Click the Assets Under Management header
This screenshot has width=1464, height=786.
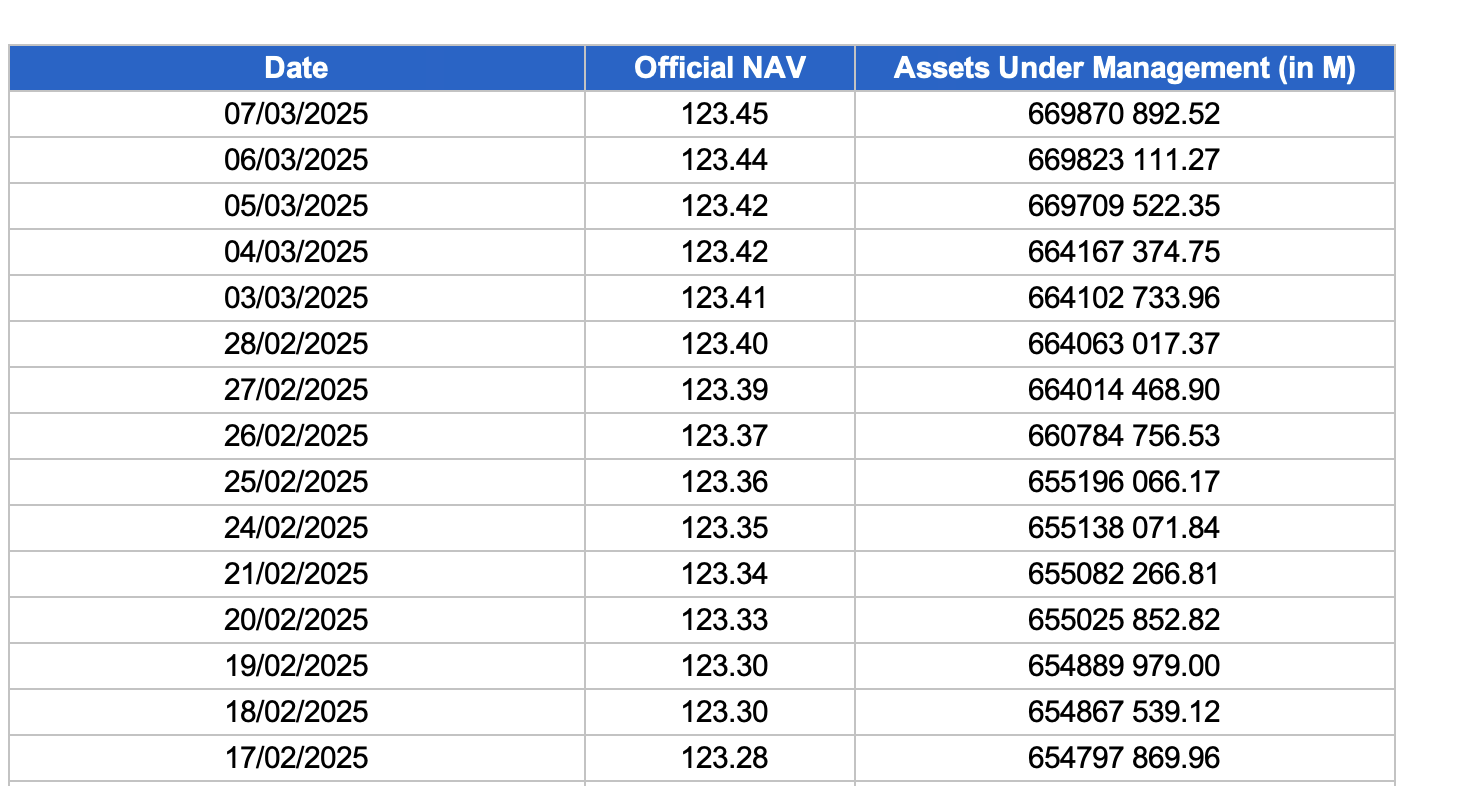pos(1124,68)
